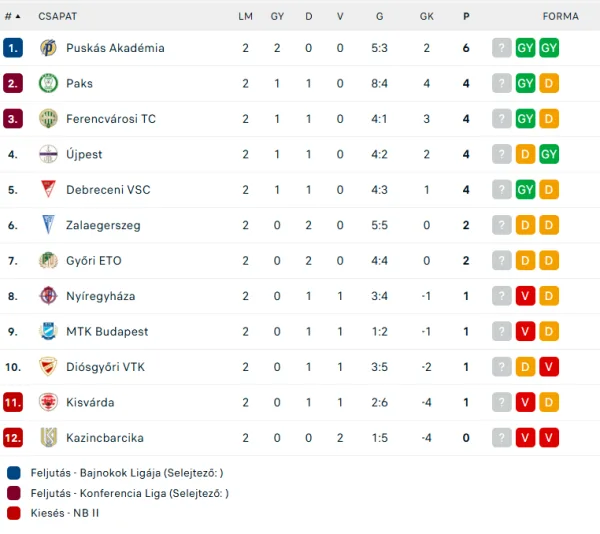
Task: Open the Ferencvárosi TC crest icon
Action: pyautogui.click(x=48, y=119)
